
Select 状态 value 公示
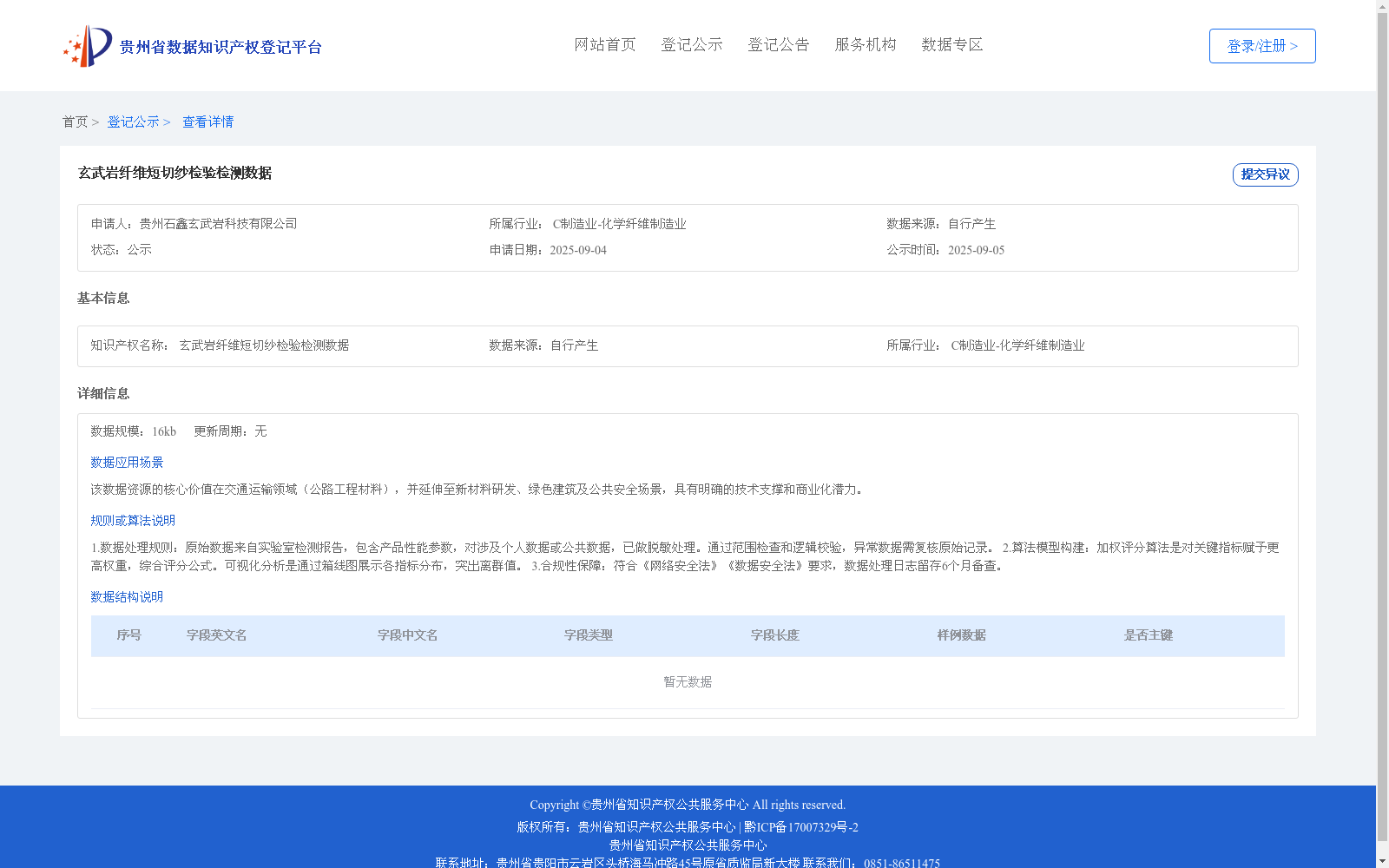tap(139, 250)
